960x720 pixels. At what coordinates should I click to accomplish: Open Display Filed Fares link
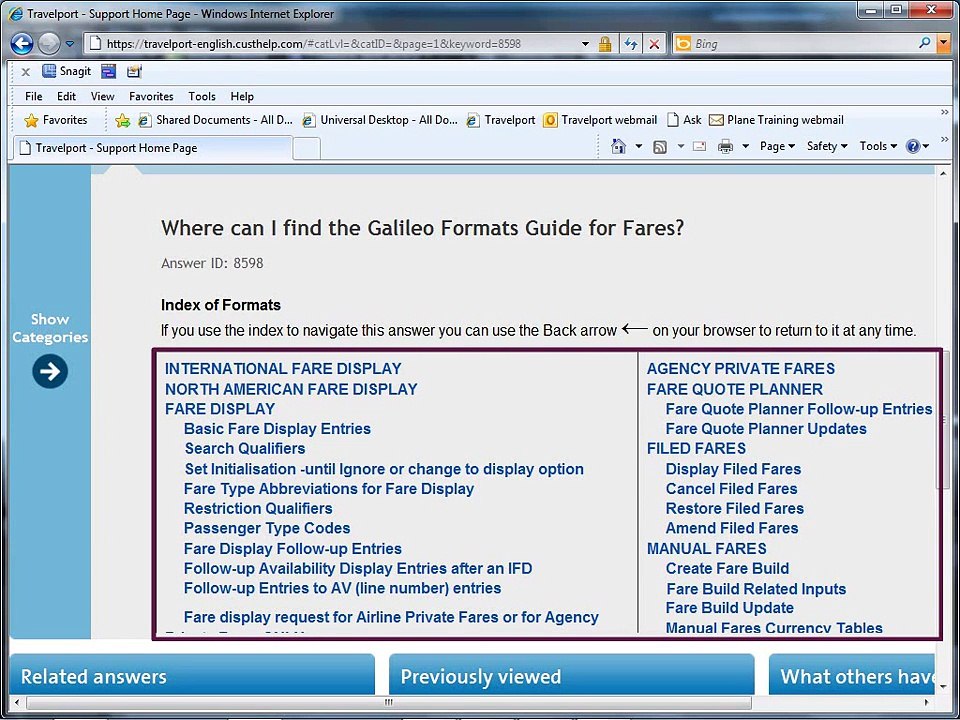click(x=733, y=469)
